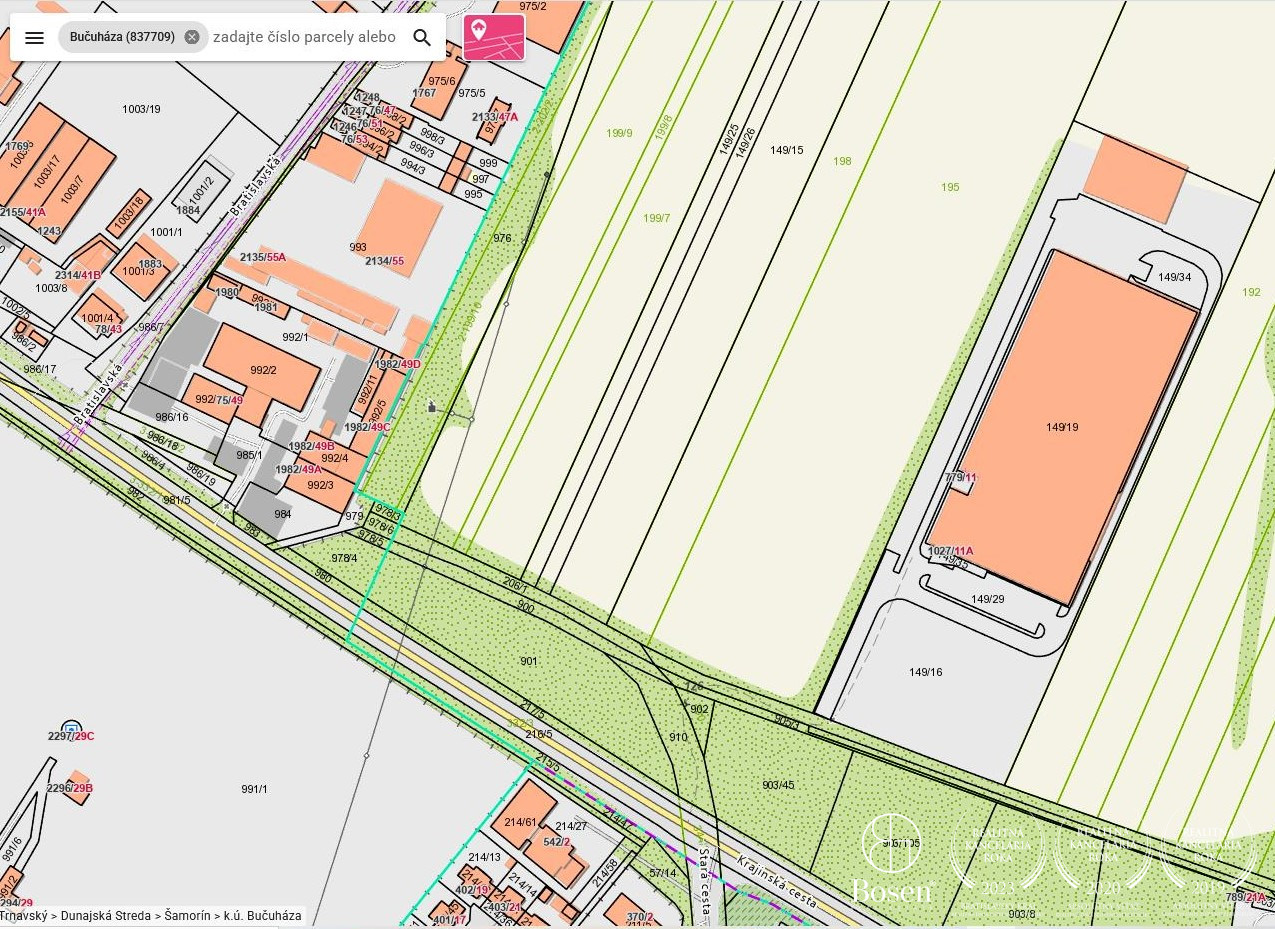The width and height of the screenshot is (1275, 929).
Task: Open the pink map layers switcher
Action: (x=494, y=38)
